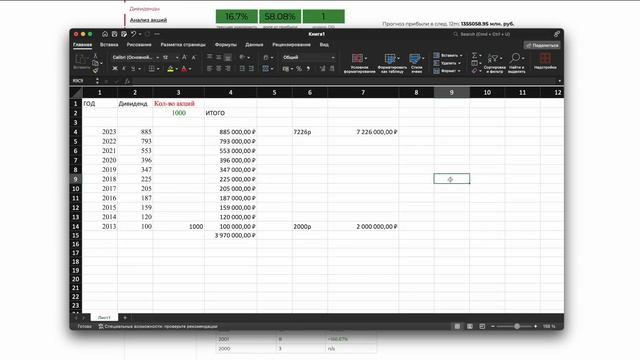Click the accessibility recommendations status text
The image size is (640, 360).
[x=158, y=327]
